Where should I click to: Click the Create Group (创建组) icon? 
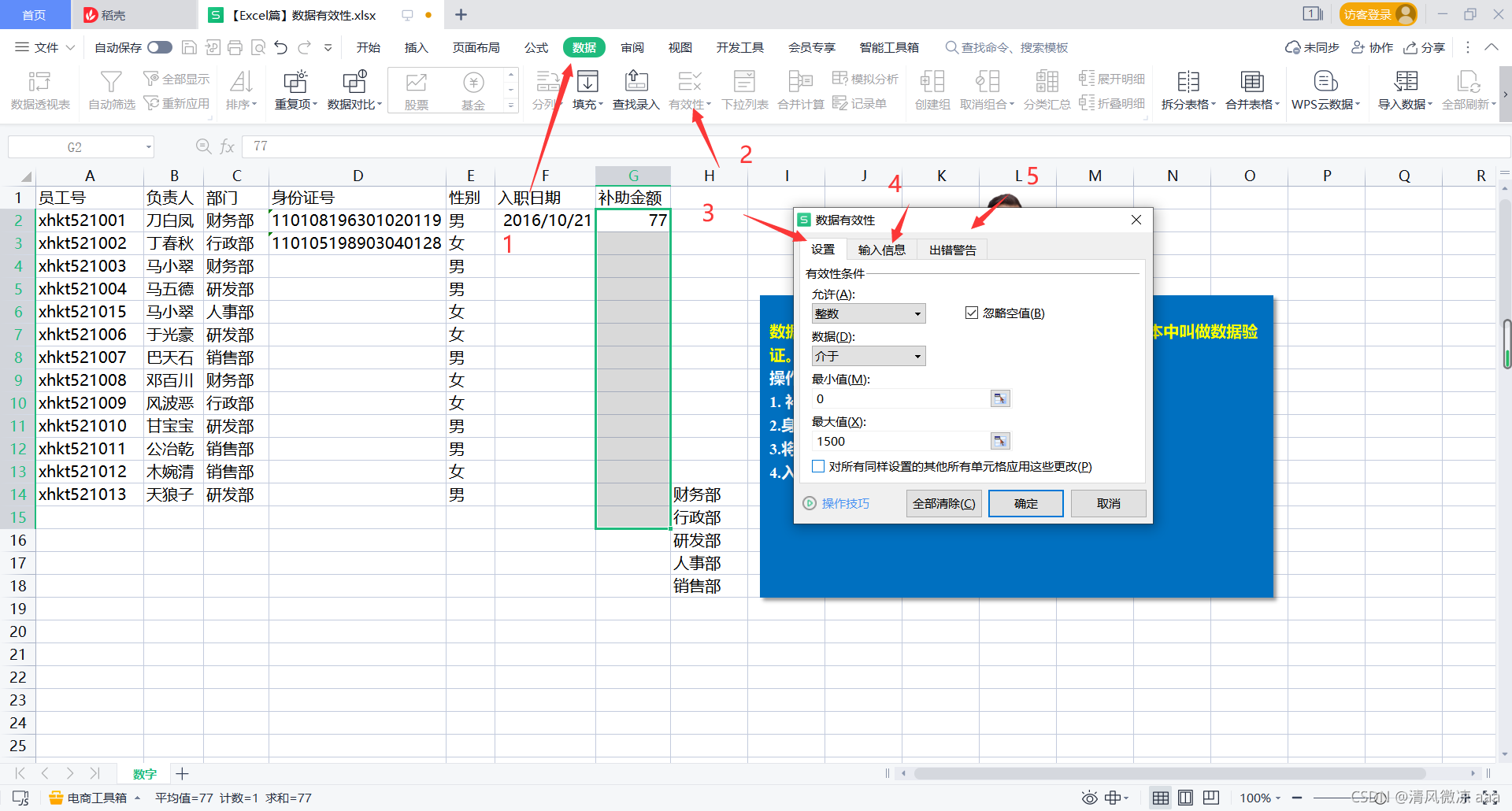tap(932, 81)
